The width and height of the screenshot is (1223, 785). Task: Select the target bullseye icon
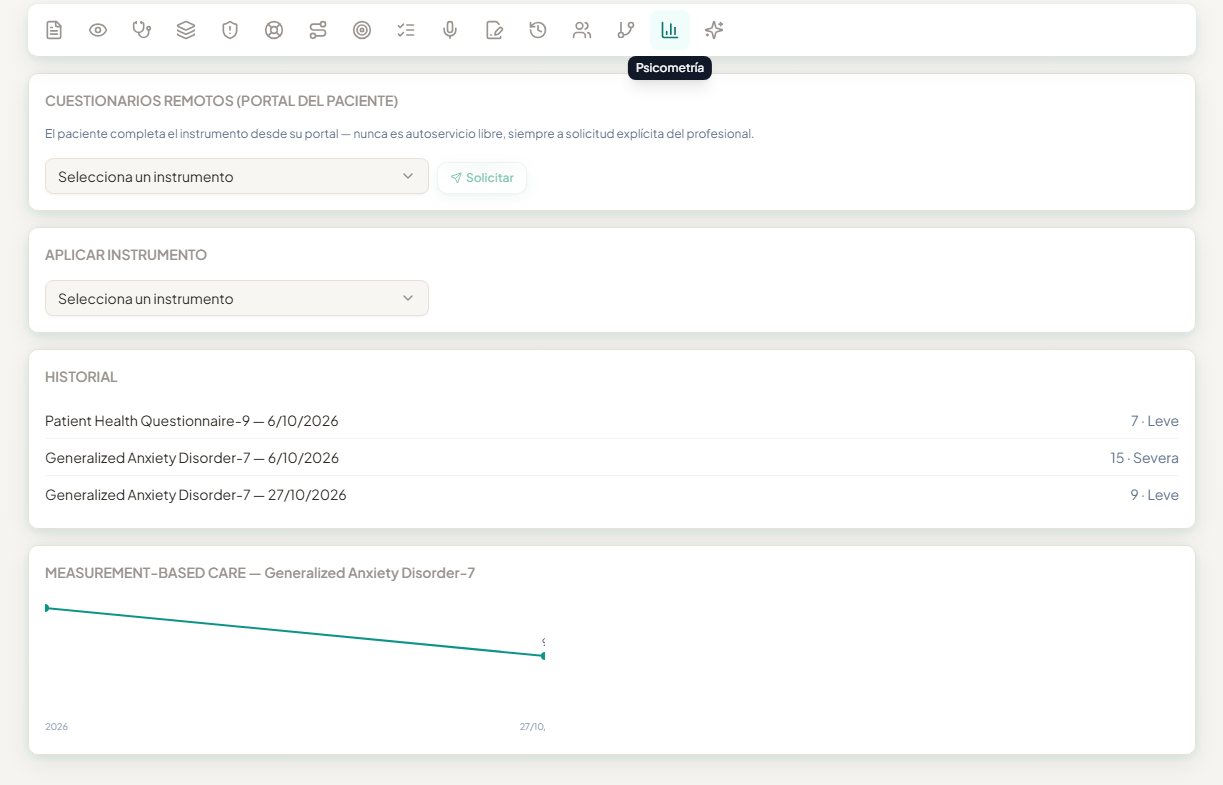pyautogui.click(x=362, y=30)
